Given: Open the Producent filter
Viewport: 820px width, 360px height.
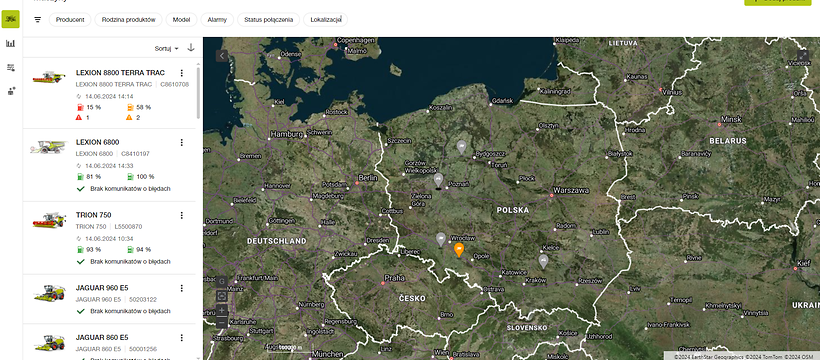Looking at the screenshot, I should [70, 20].
